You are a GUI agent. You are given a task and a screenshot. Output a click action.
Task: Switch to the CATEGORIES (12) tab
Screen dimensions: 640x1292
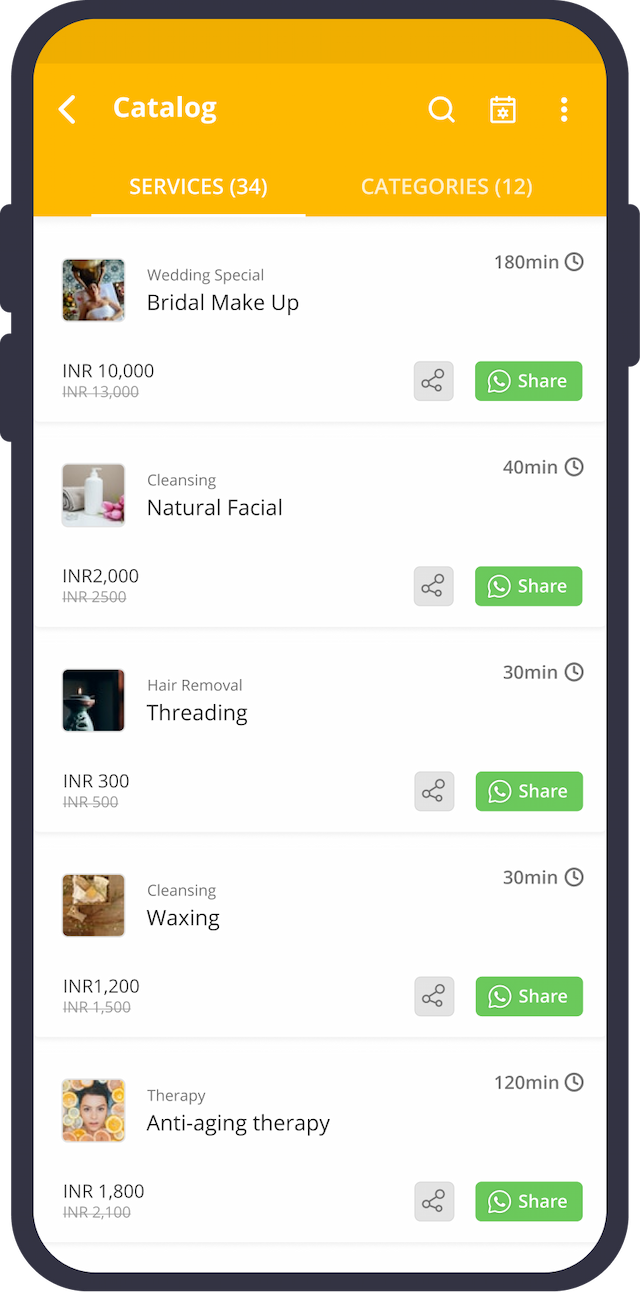(x=446, y=187)
